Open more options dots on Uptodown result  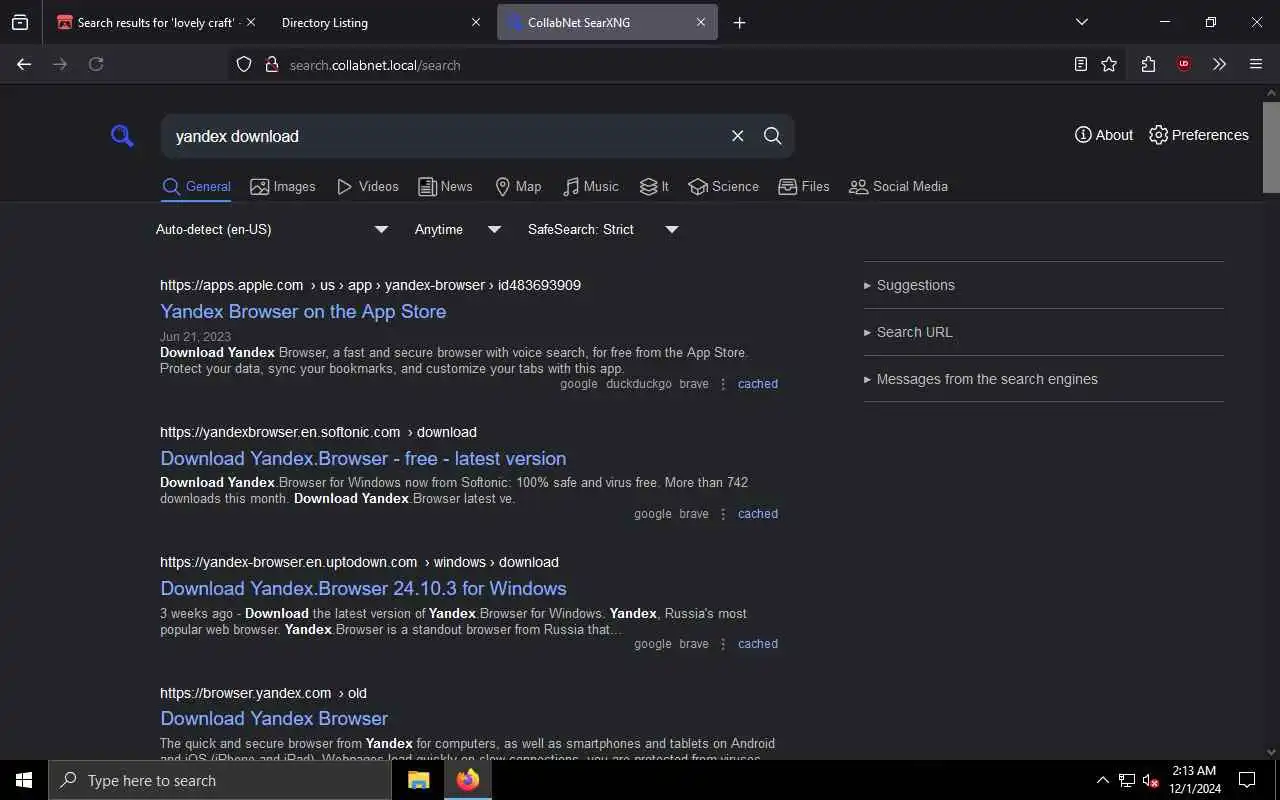pos(723,644)
